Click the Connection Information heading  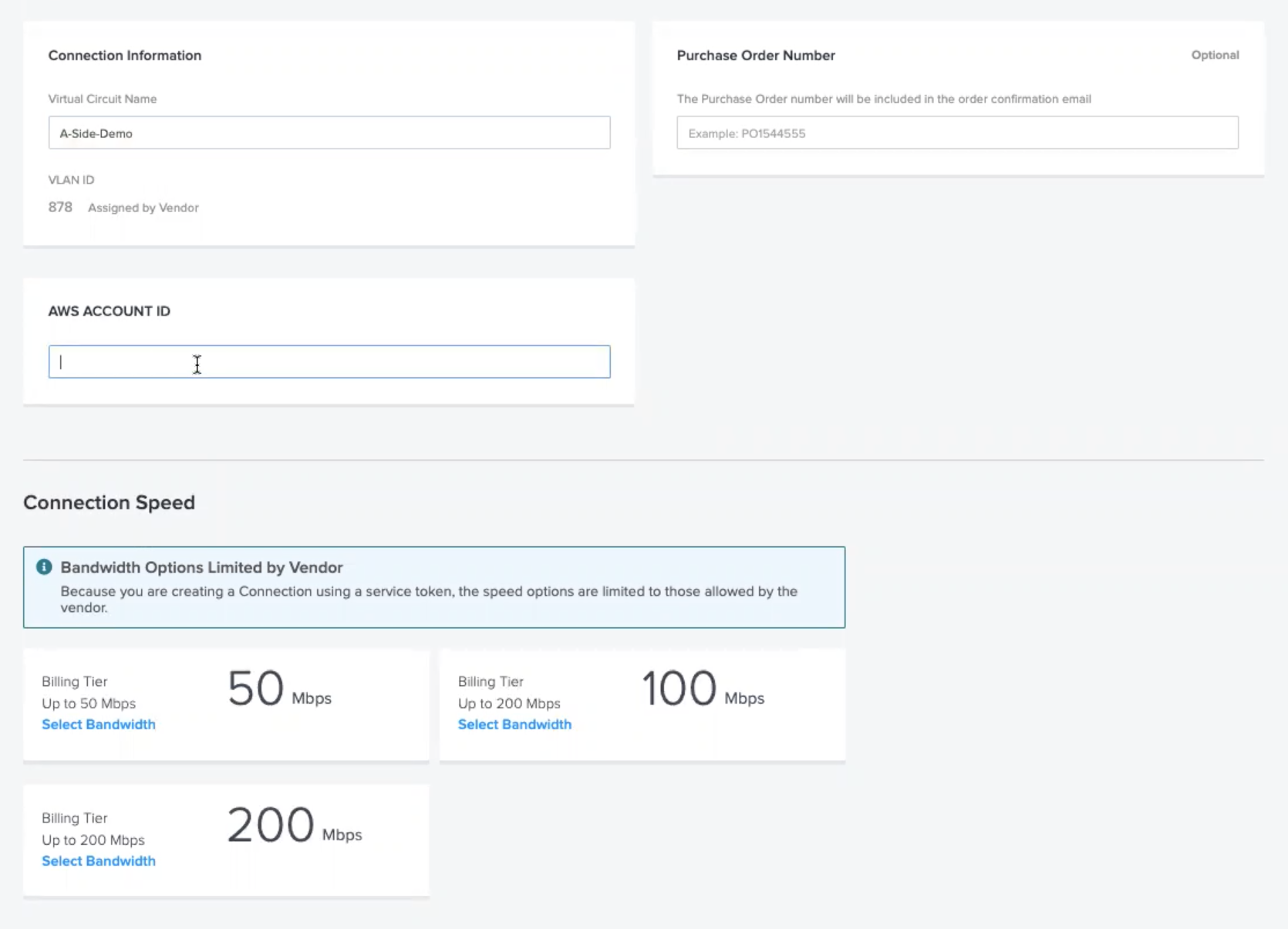tap(124, 56)
